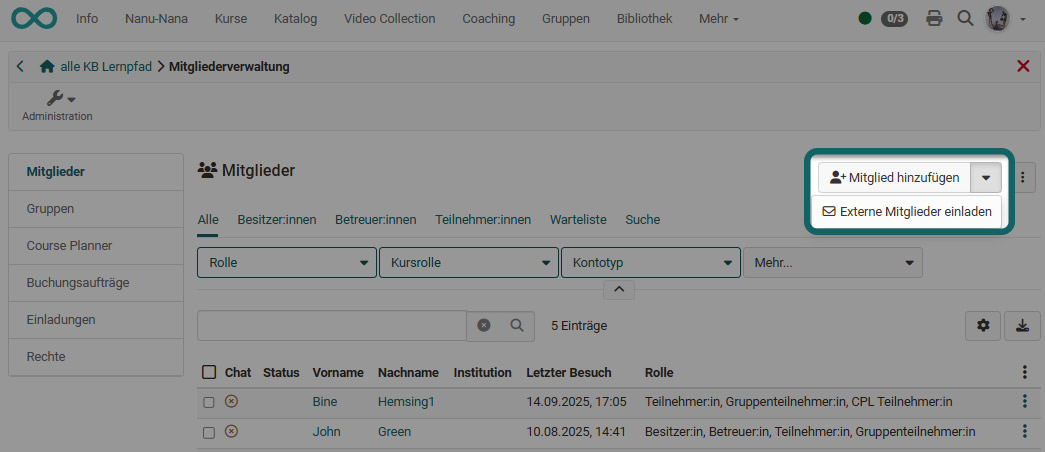Tick the checkbox for John Green
Screen dimensions: 1045x452
pyautogui.click(x=209, y=432)
